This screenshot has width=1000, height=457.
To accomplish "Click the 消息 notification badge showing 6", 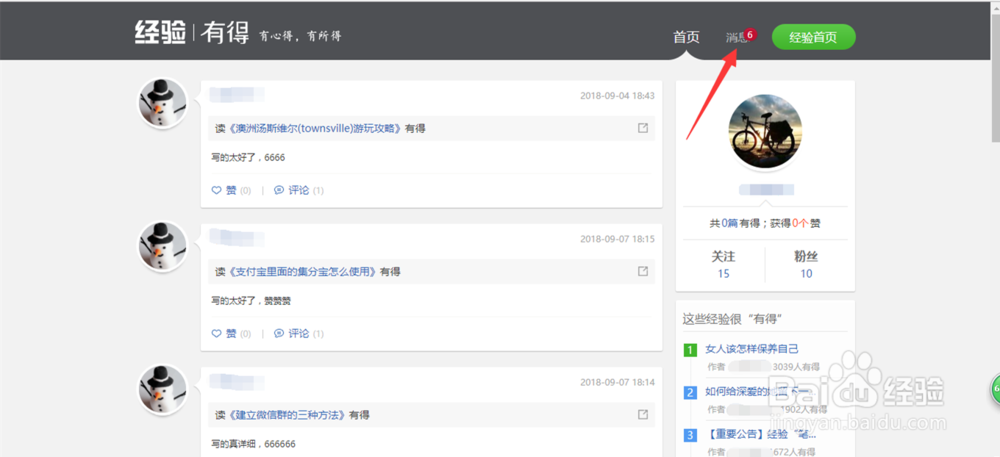I will click(750, 34).
